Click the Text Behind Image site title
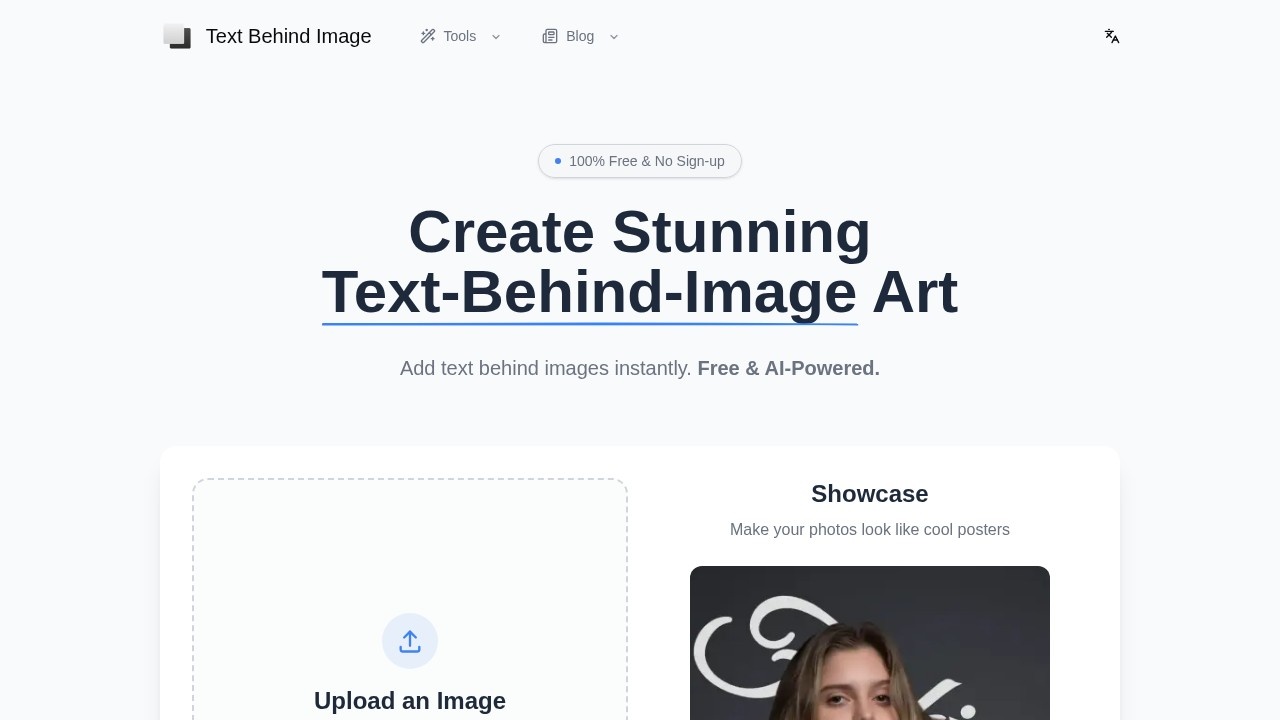 (288, 36)
